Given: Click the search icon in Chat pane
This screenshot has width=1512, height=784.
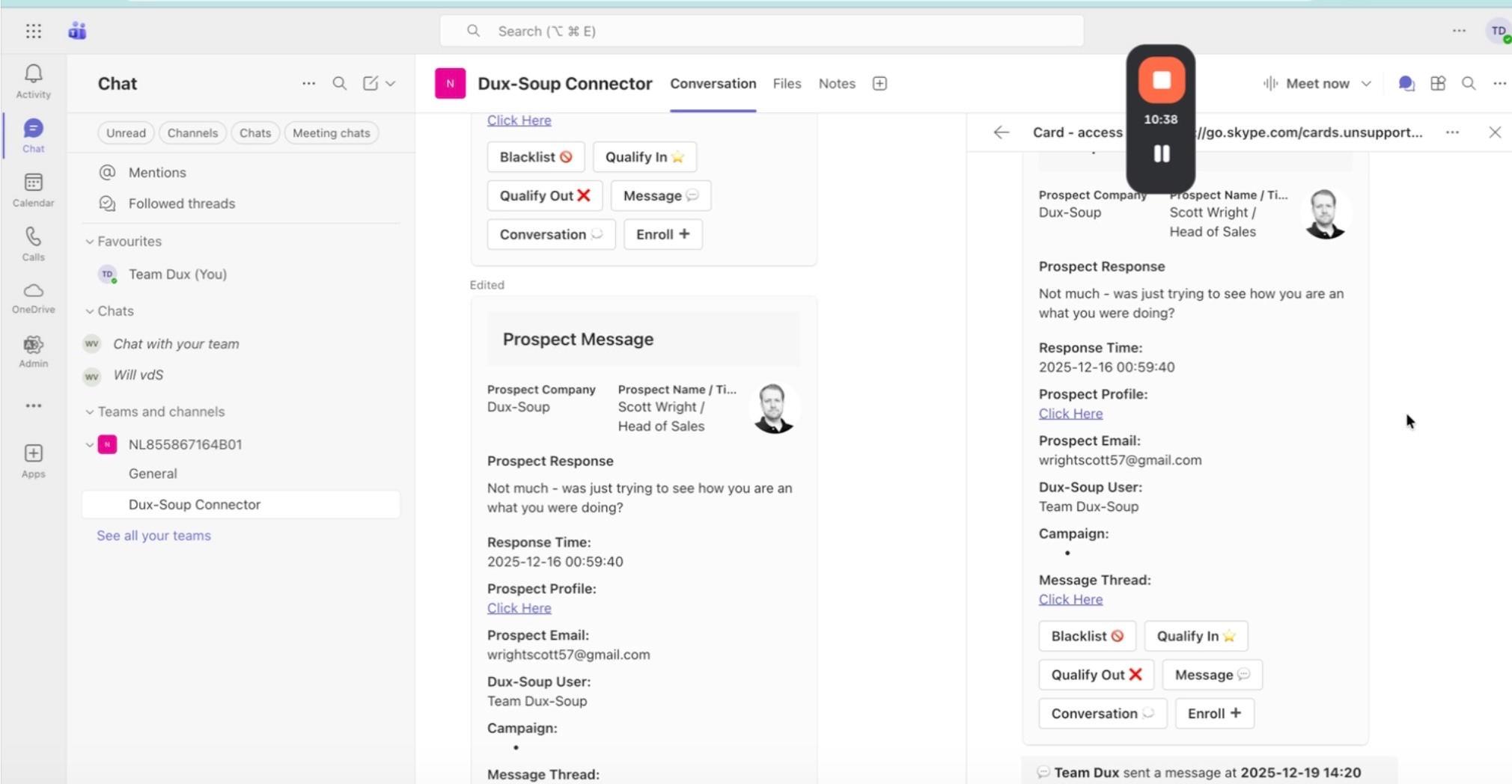Looking at the screenshot, I should [339, 83].
